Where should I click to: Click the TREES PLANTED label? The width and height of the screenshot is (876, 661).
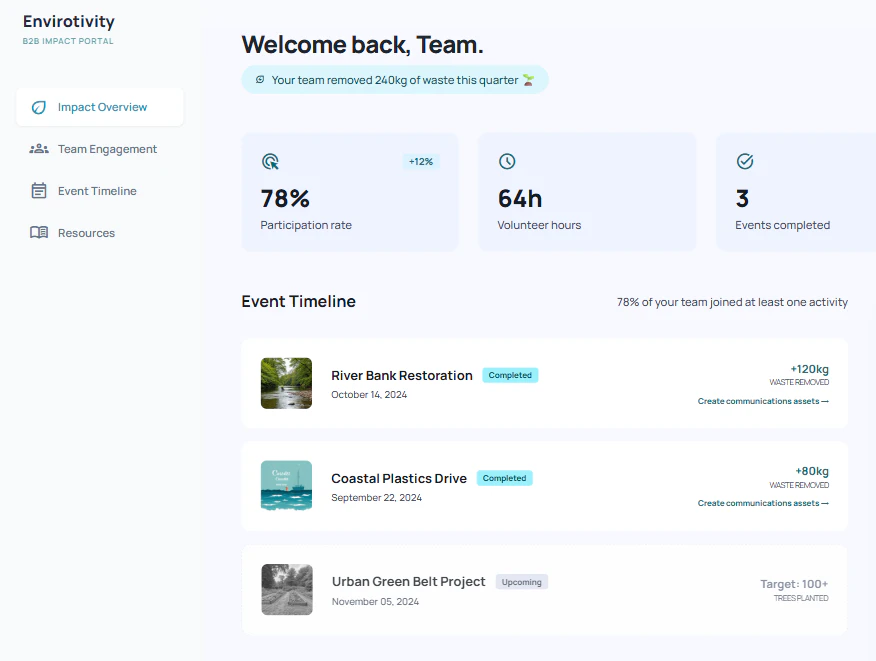click(801, 598)
